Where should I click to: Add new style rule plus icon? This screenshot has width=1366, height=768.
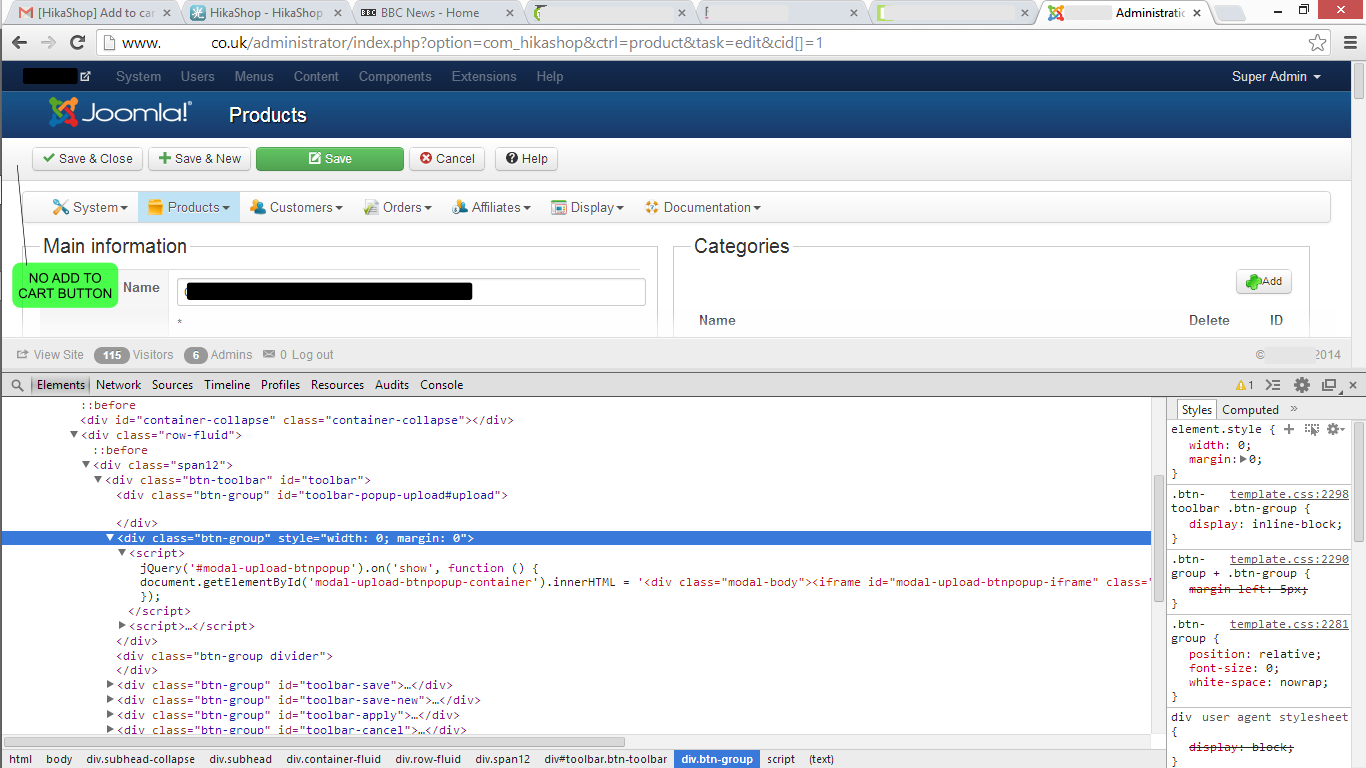(x=1289, y=429)
